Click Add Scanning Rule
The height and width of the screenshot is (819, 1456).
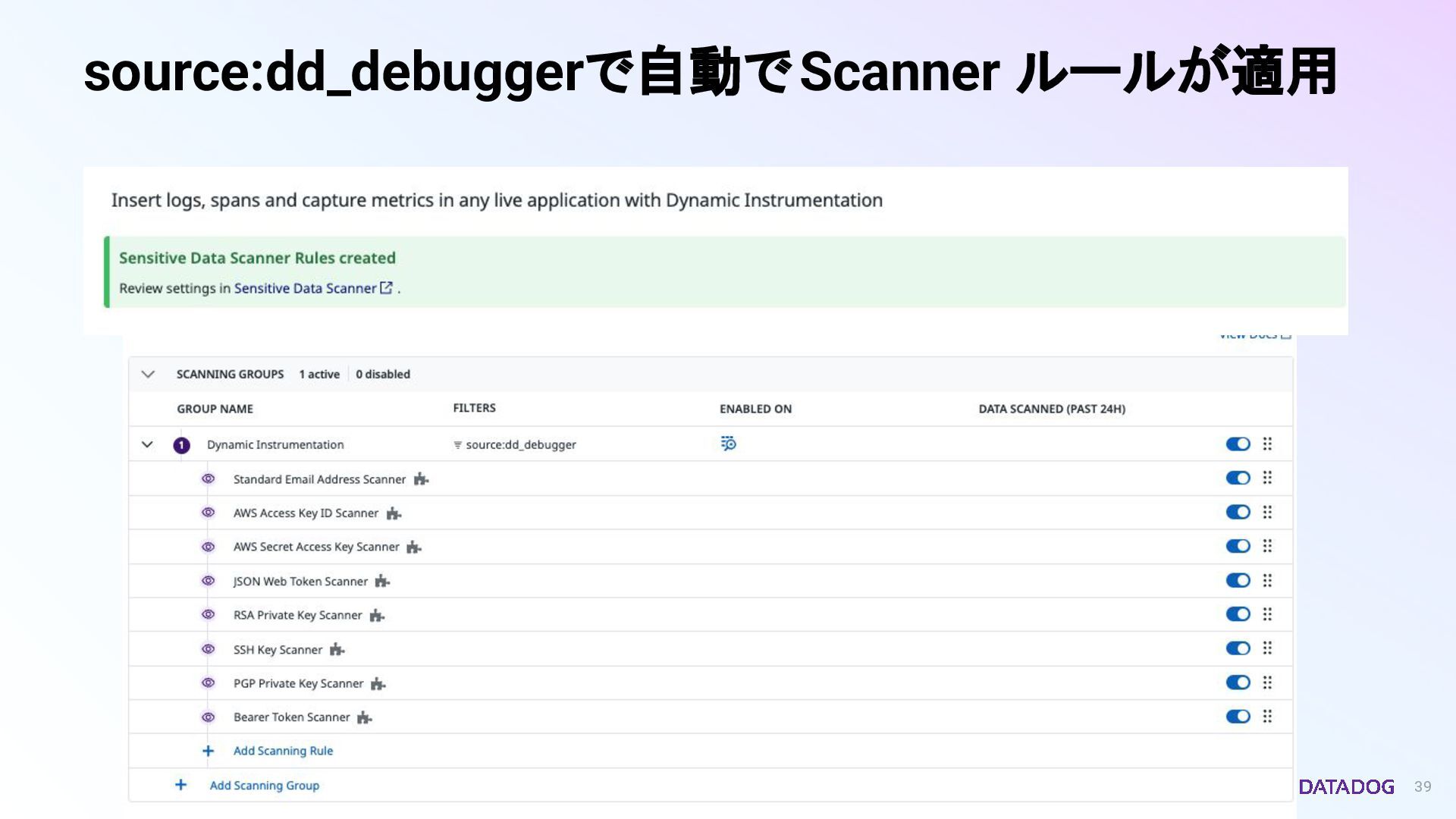click(283, 751)
